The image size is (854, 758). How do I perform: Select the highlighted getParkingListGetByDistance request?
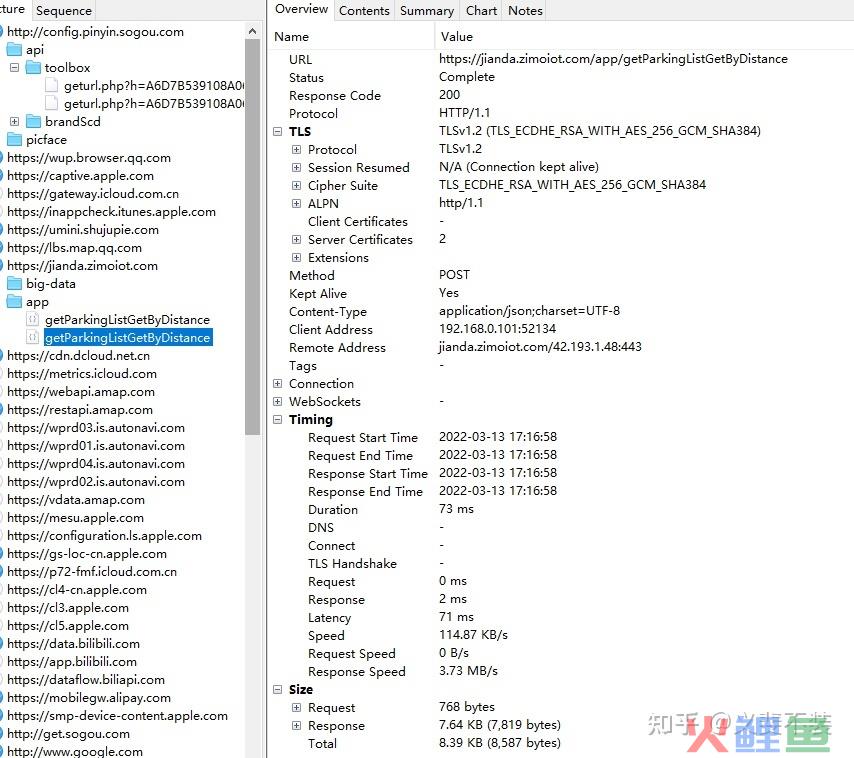coord(127,338)
